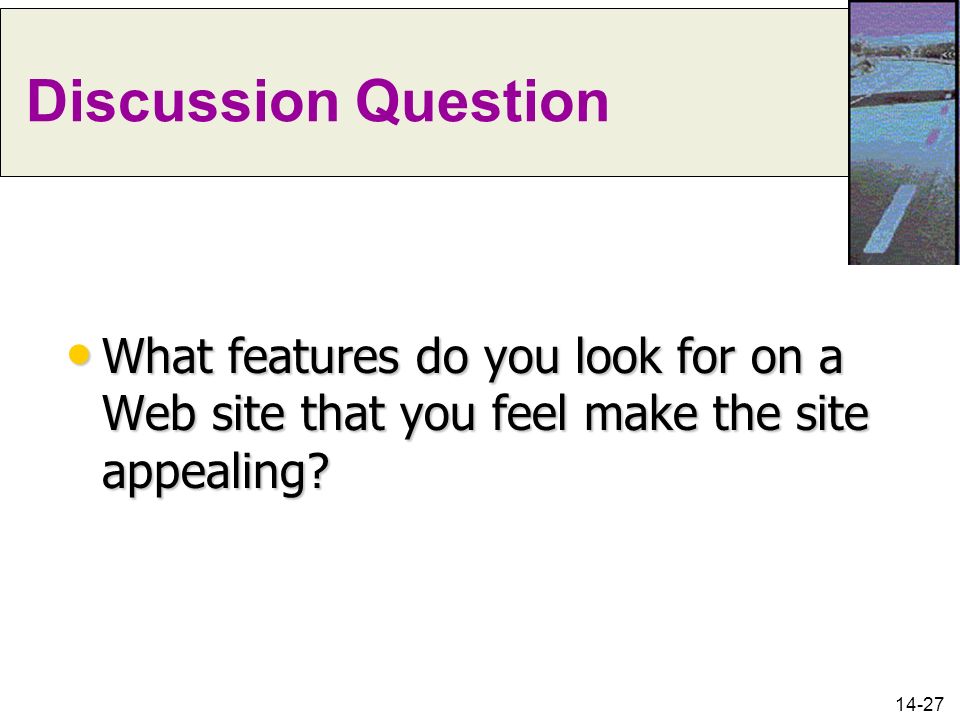Image resolution: width=960 pixels, height=720 pixels.
Task: Click the word "that" in the second line
Action: [342, 413]
